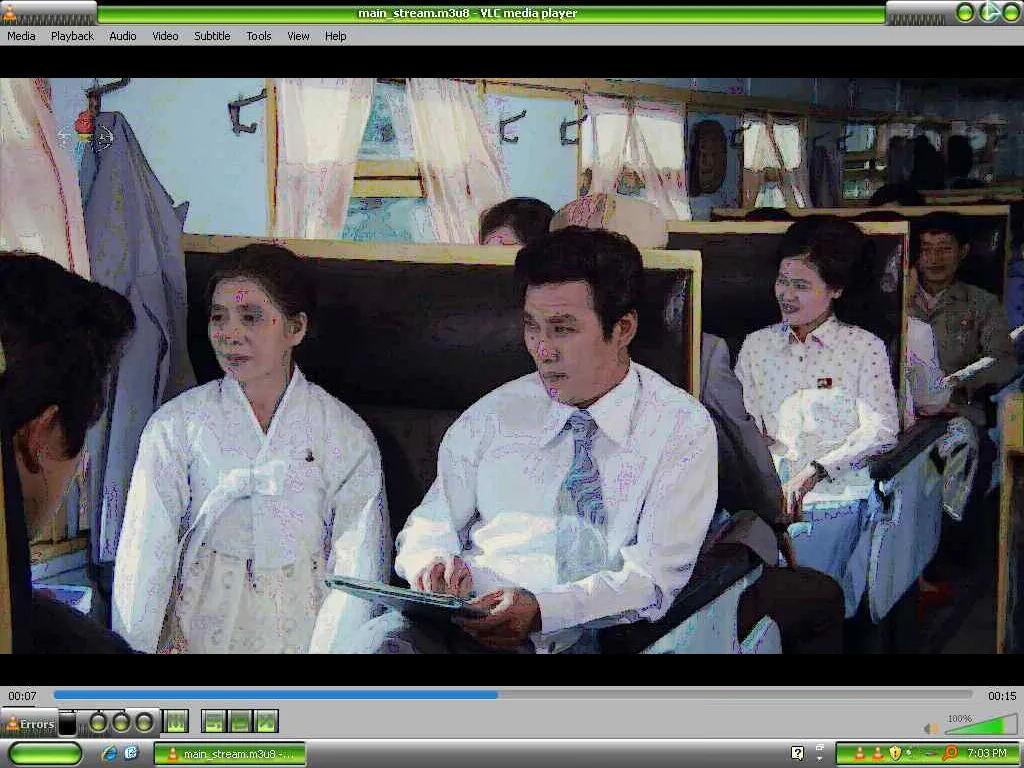Select main_stream.m3u8 taskbar button
The width and height of the screenshot is (1024, 768).
[230, 754]
